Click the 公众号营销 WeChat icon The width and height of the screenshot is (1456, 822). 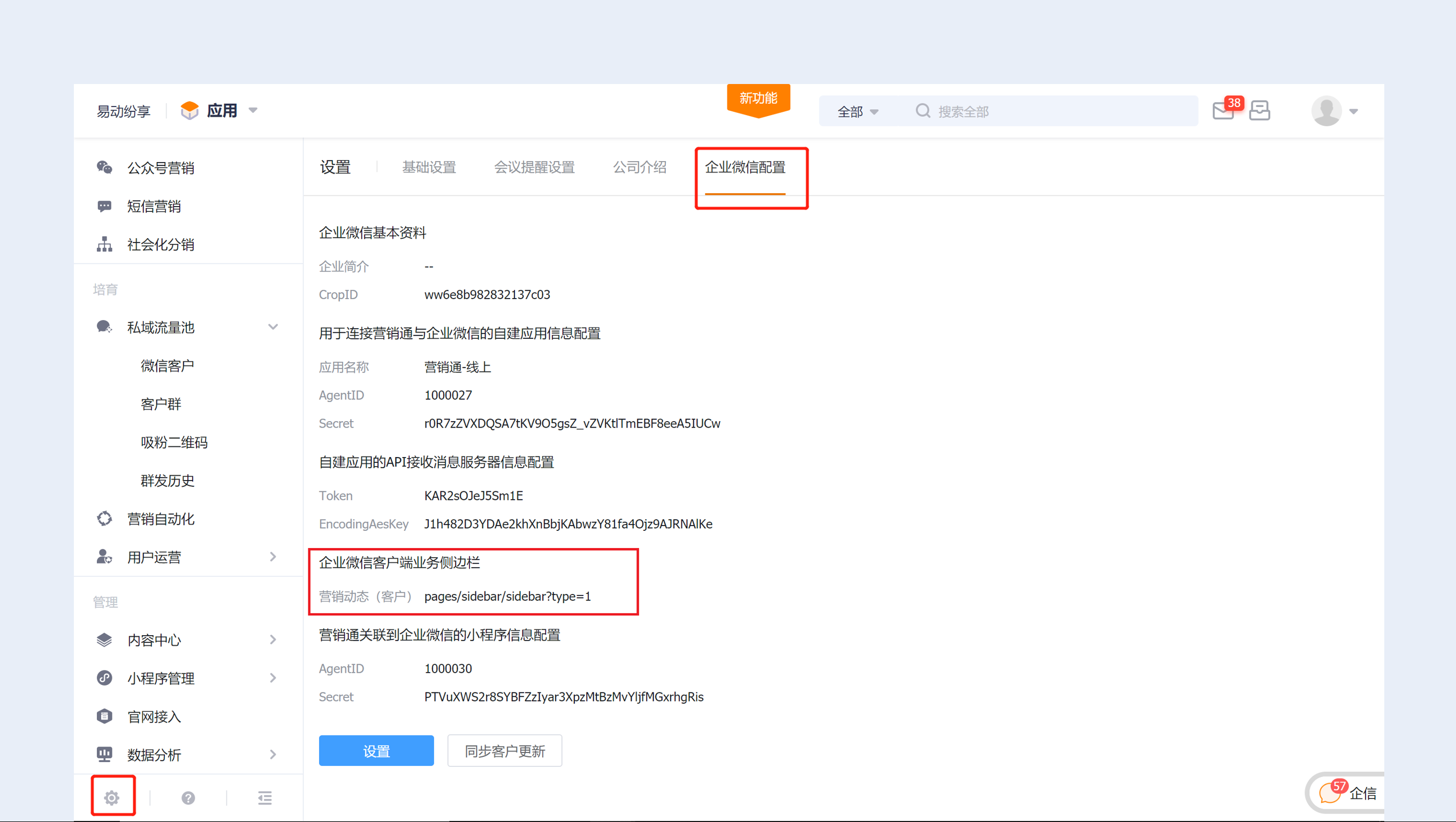104,167
